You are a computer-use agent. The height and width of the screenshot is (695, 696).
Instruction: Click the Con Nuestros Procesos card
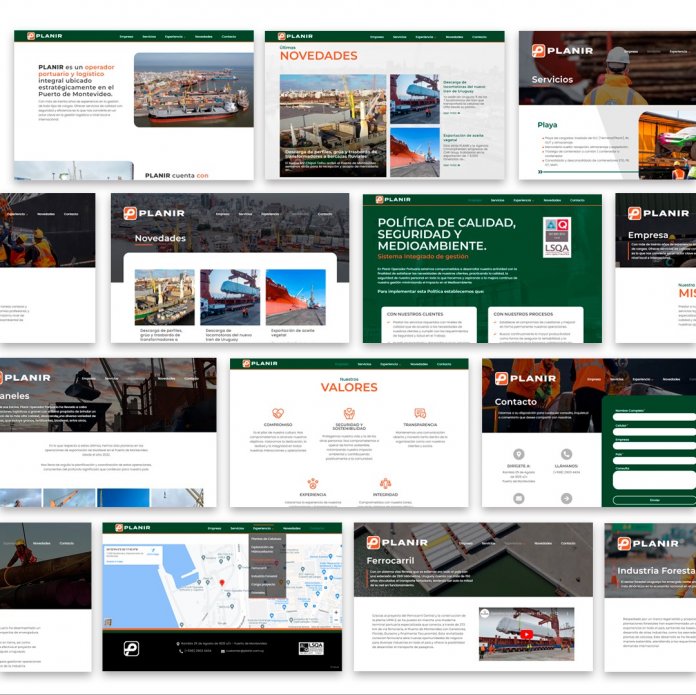click(535, 324)
